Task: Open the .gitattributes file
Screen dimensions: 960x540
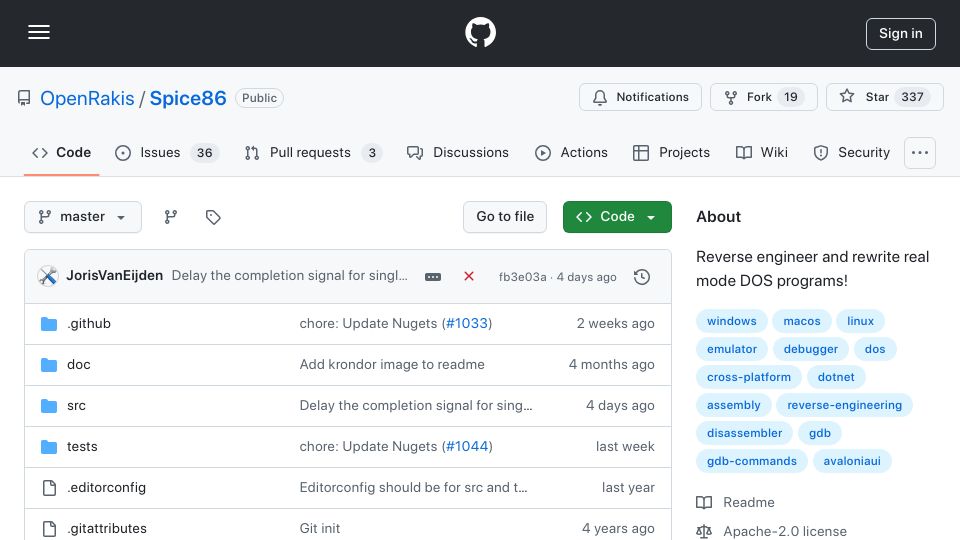Action: (107, 528)
